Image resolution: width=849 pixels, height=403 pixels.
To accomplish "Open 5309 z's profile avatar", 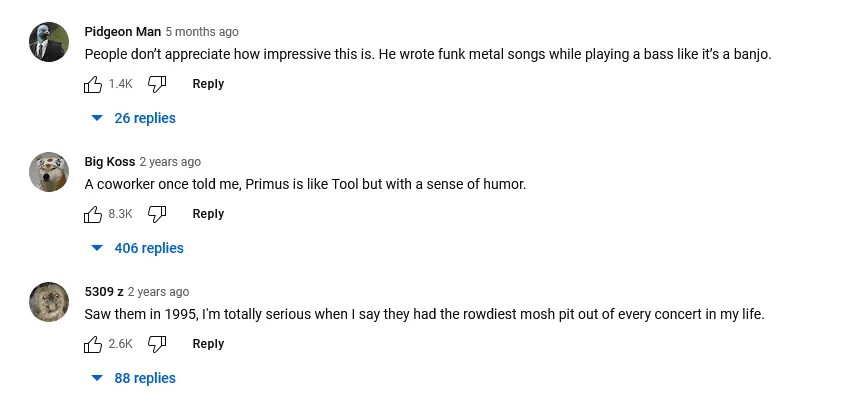I will [49, 302].
